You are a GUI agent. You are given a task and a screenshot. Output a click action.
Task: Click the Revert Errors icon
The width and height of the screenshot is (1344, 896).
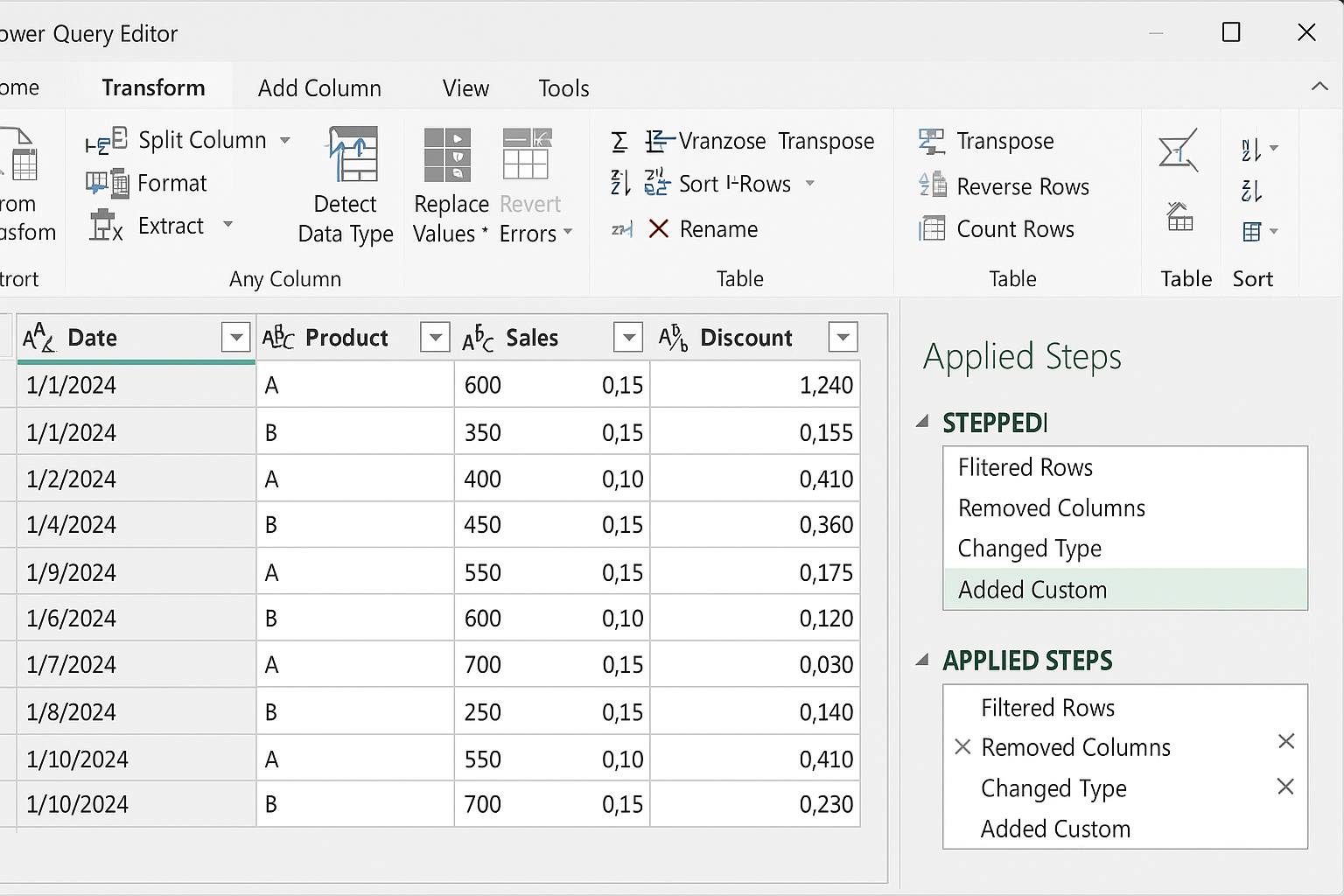(x=527, y=154)
